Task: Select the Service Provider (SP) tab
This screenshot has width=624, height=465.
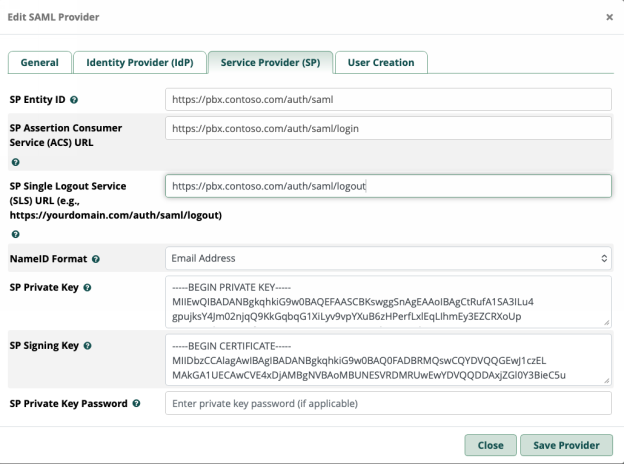Action: pos(269,62)
